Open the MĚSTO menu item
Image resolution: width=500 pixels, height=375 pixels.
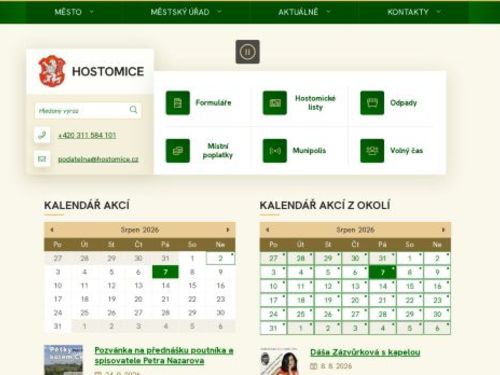pos(68,12)
